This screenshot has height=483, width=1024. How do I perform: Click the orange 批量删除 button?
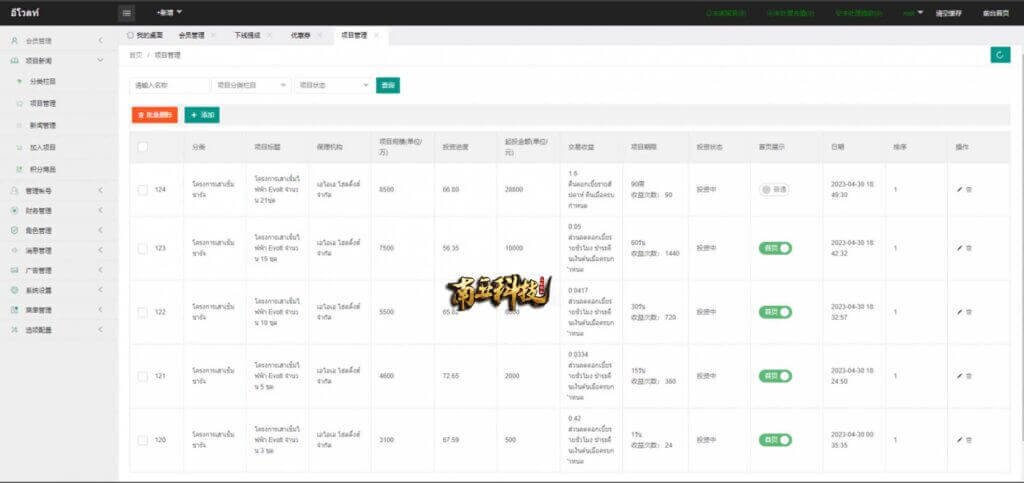(154, 116)
